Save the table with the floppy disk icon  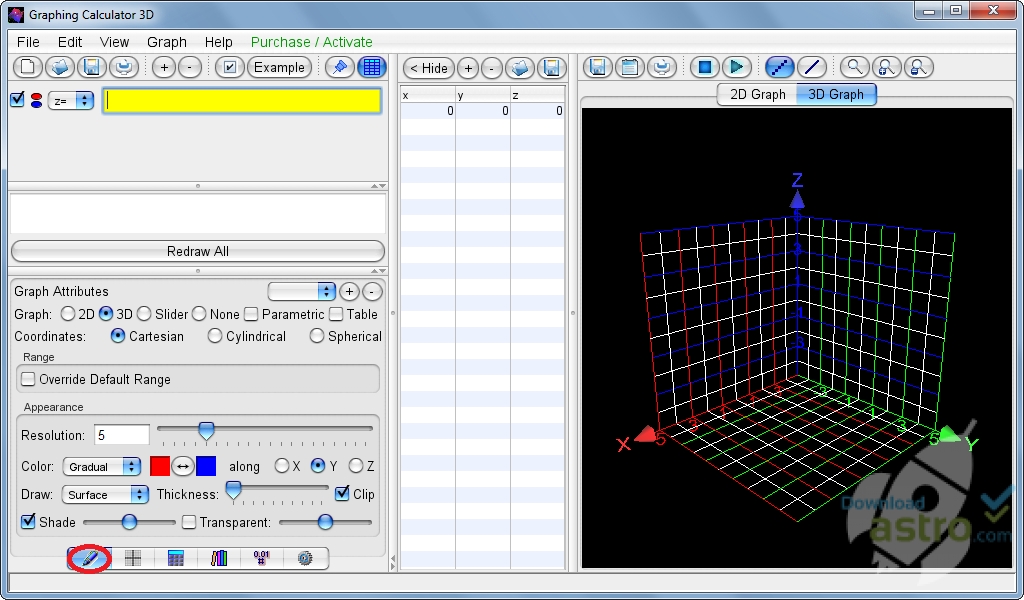click(551, 68)
